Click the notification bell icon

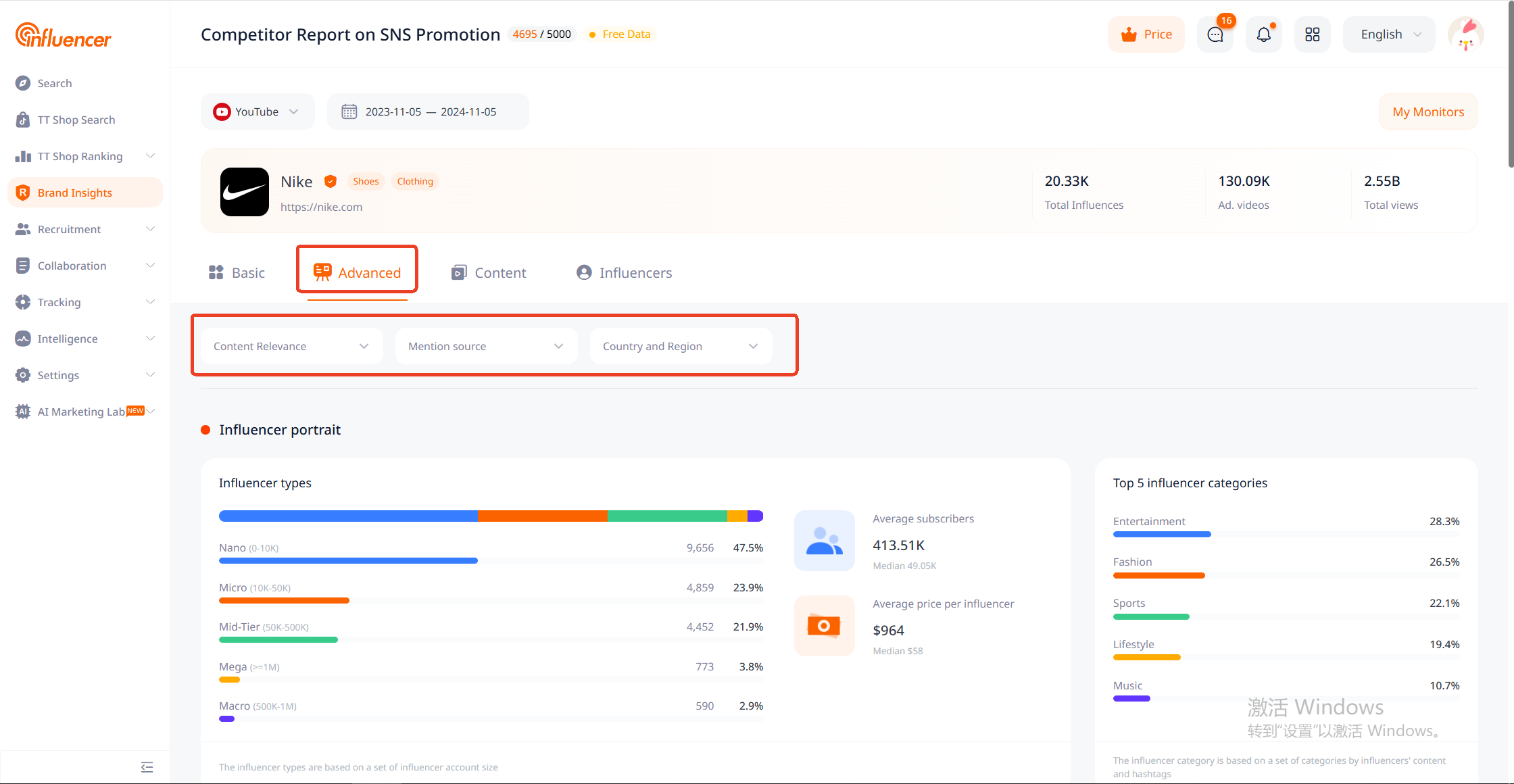pos(1263,34)
